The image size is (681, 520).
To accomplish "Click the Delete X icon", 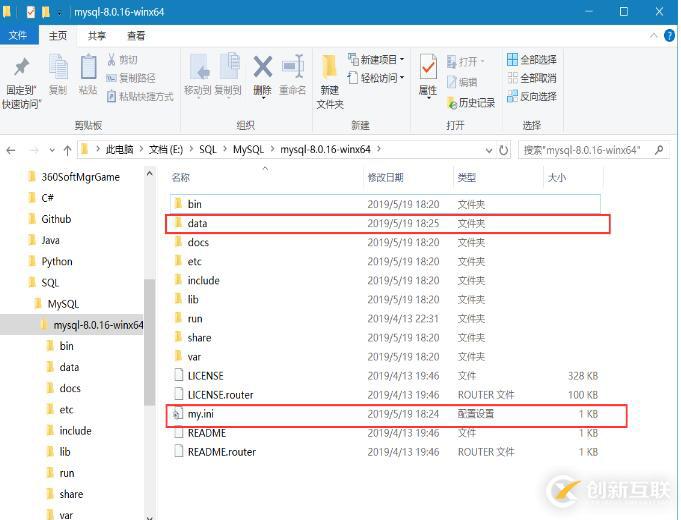I will (x=263, y=67).
